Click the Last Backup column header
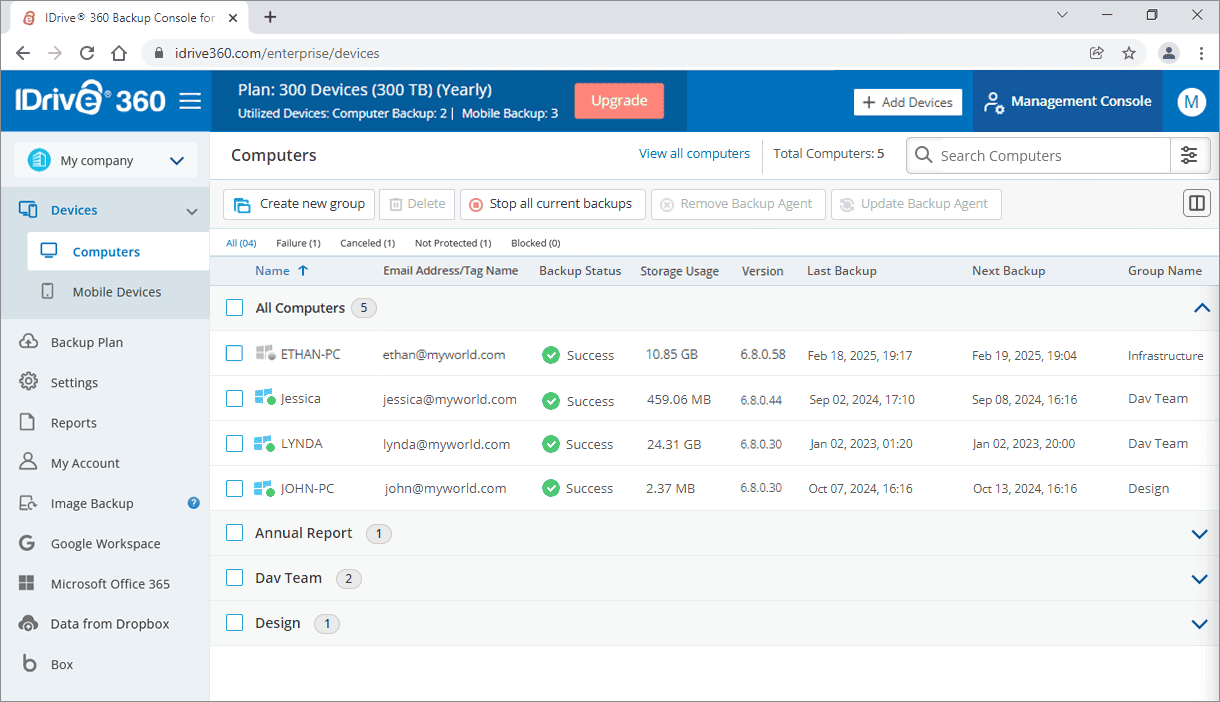Image resolution: width=1220 pixels, height=702 pixels. tap(842, 270)
